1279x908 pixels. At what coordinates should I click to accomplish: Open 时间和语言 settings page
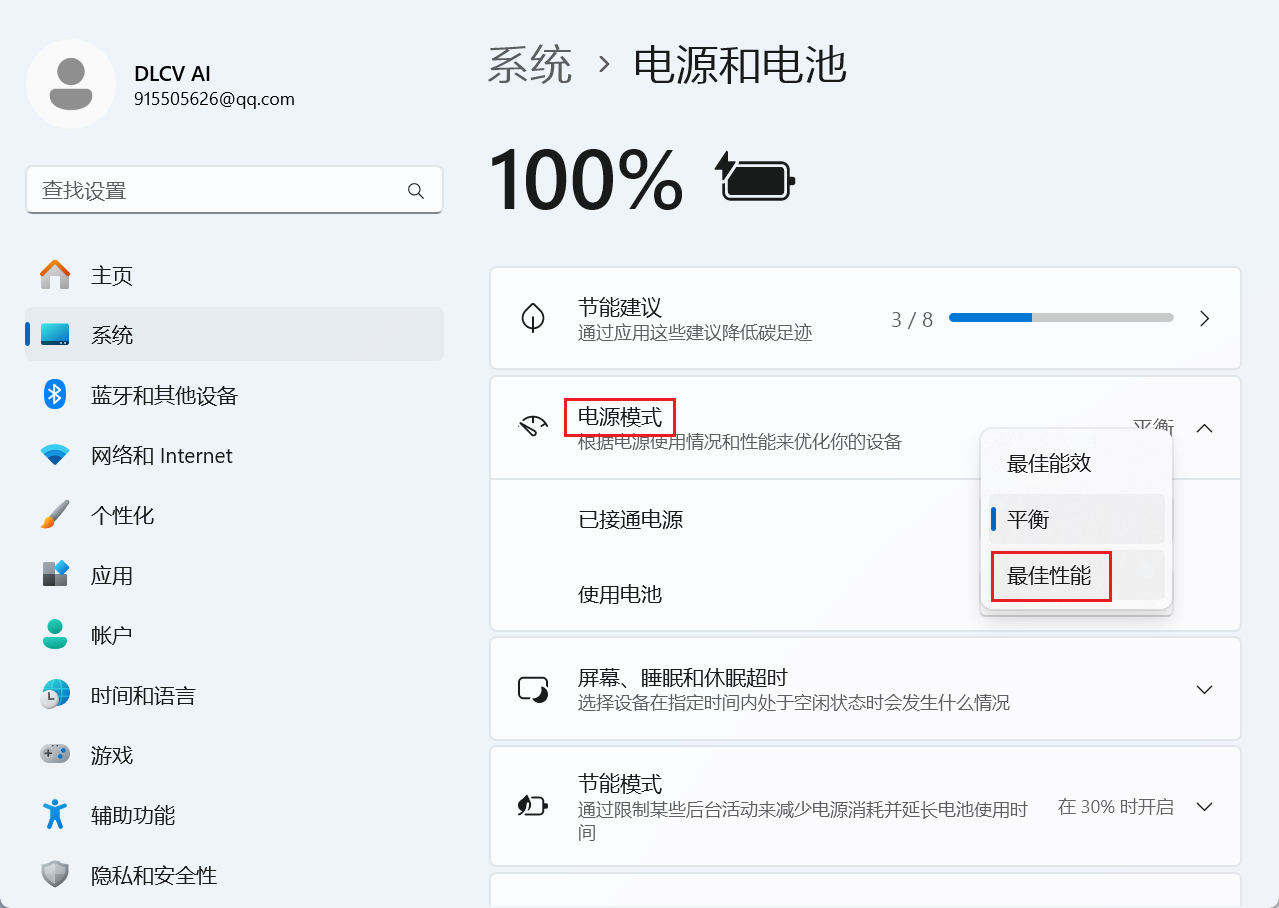click(x=143, y=696)
